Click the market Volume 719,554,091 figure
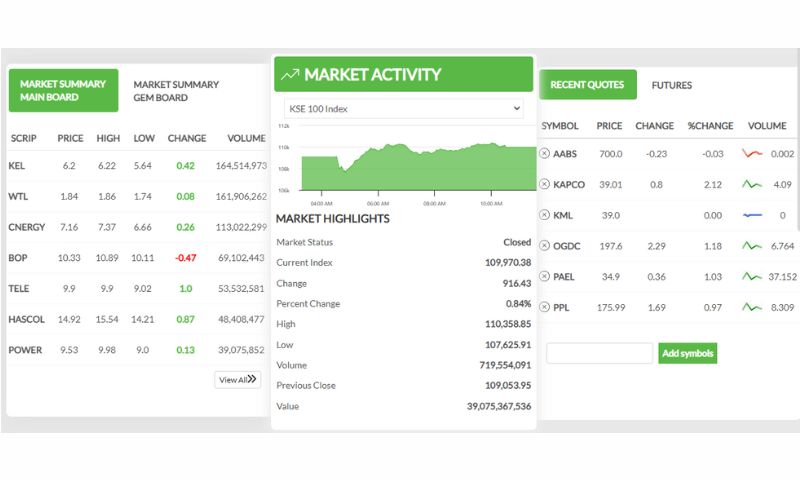Viewport: 800px width, 480px height. point(505,365)
